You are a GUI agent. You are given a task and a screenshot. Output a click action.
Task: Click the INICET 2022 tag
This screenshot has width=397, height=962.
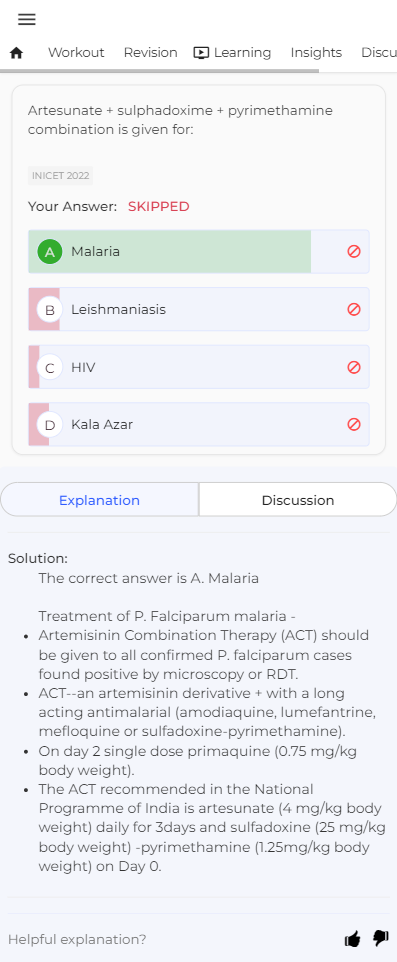[x=61, y=175]
